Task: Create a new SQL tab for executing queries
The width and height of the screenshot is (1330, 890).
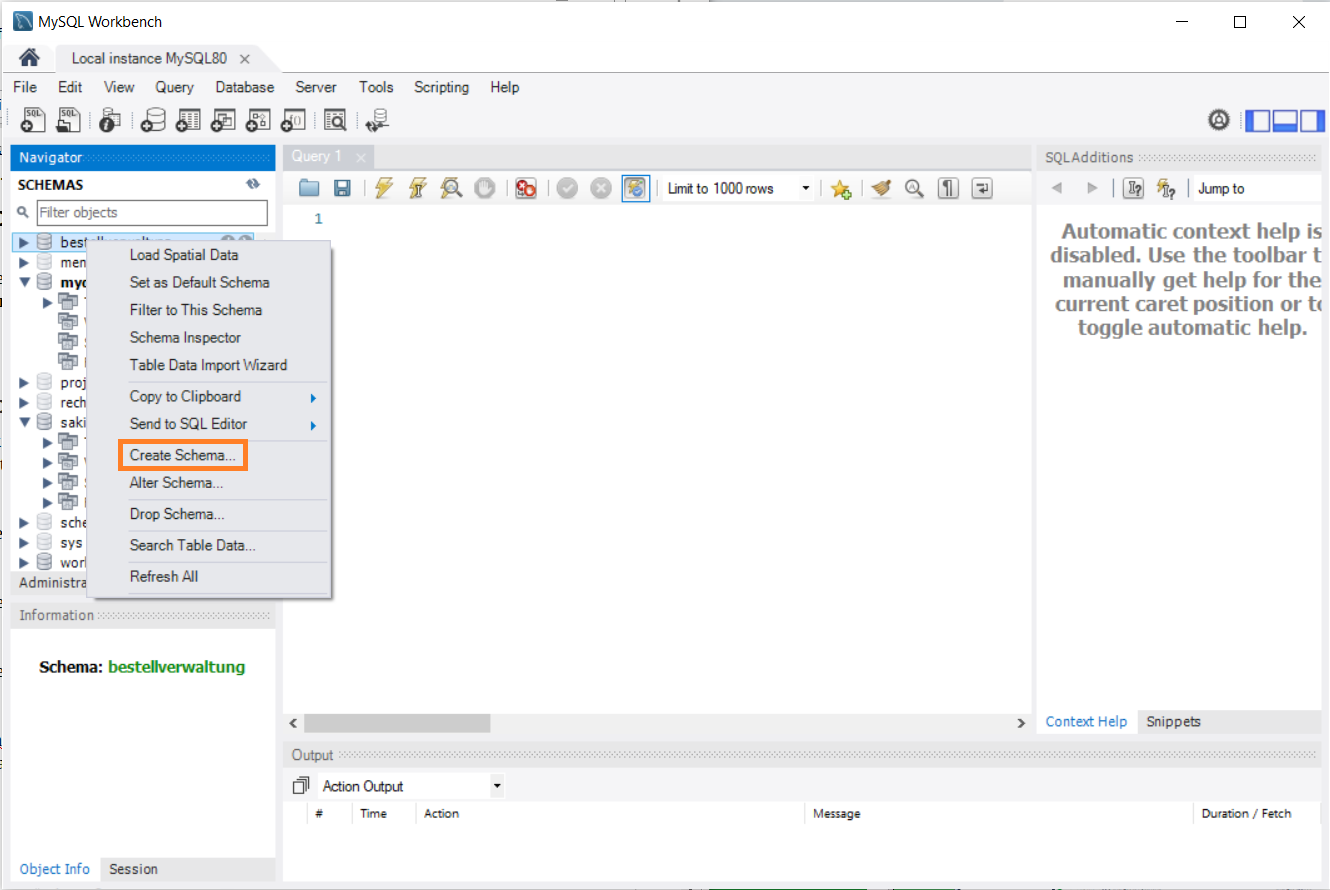Action: (32, 119)
